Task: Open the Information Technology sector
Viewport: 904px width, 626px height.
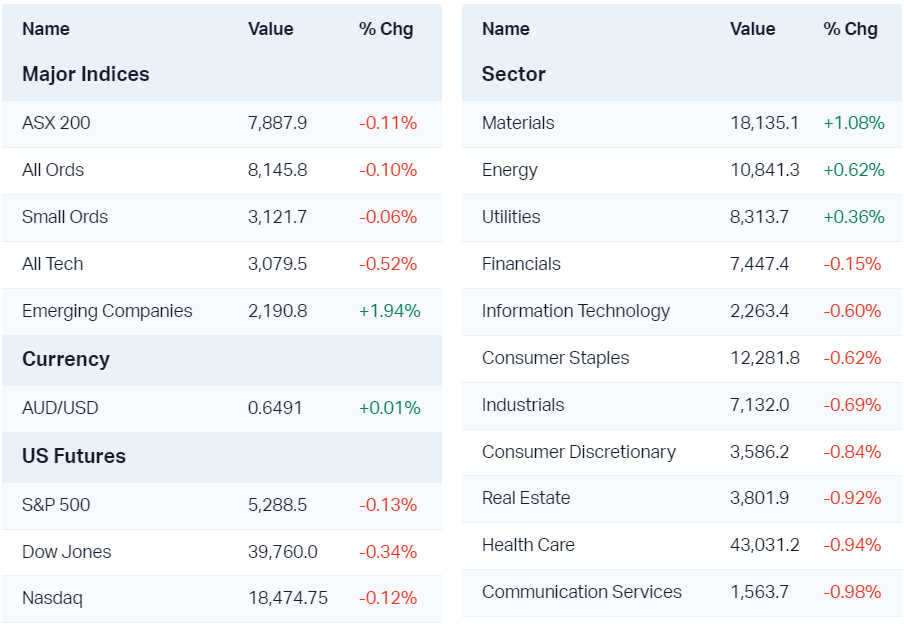Action: [576, 311]
